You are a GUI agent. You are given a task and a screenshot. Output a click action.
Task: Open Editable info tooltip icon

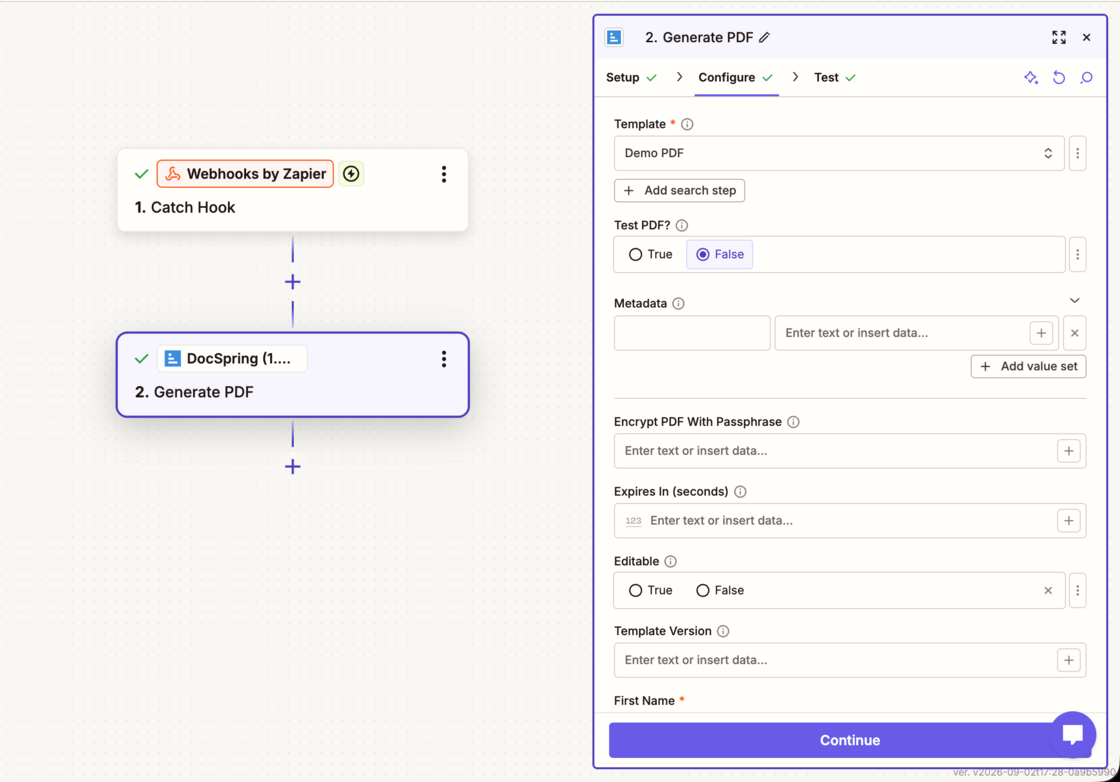point(671,561)
